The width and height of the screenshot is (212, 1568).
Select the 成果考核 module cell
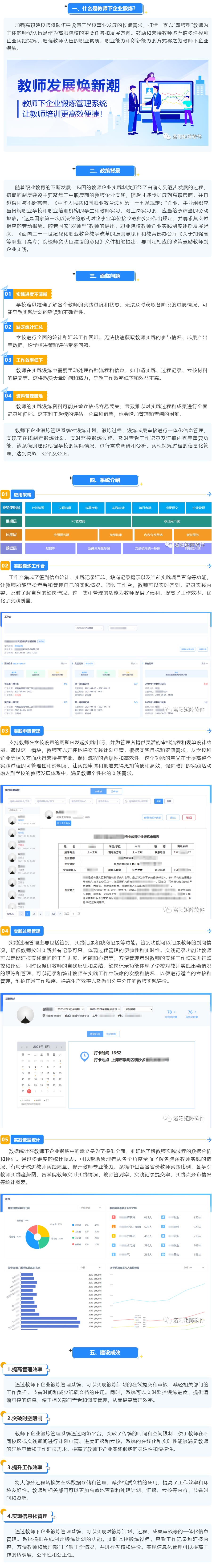91,508
